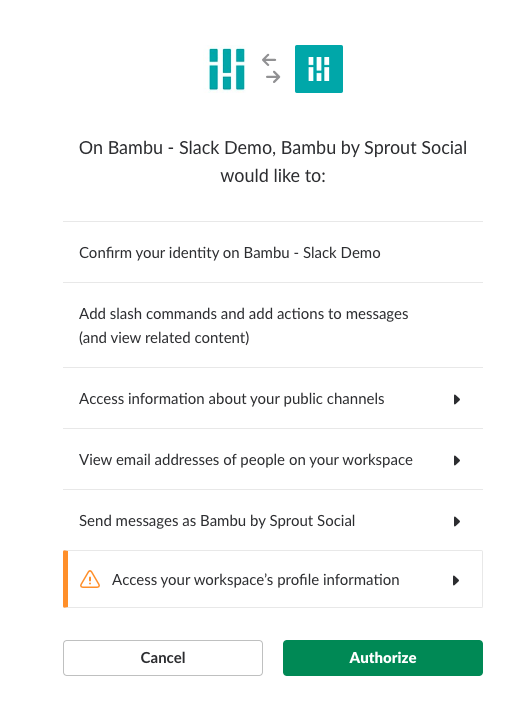Click Access your workspace's profile information text

click(x=256, y=580)
